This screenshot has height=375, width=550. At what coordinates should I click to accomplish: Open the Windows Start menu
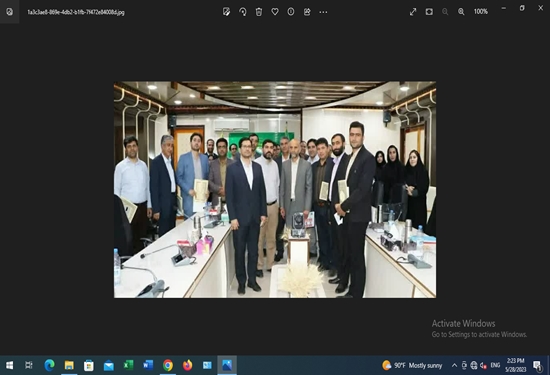[x=9, y=365]
